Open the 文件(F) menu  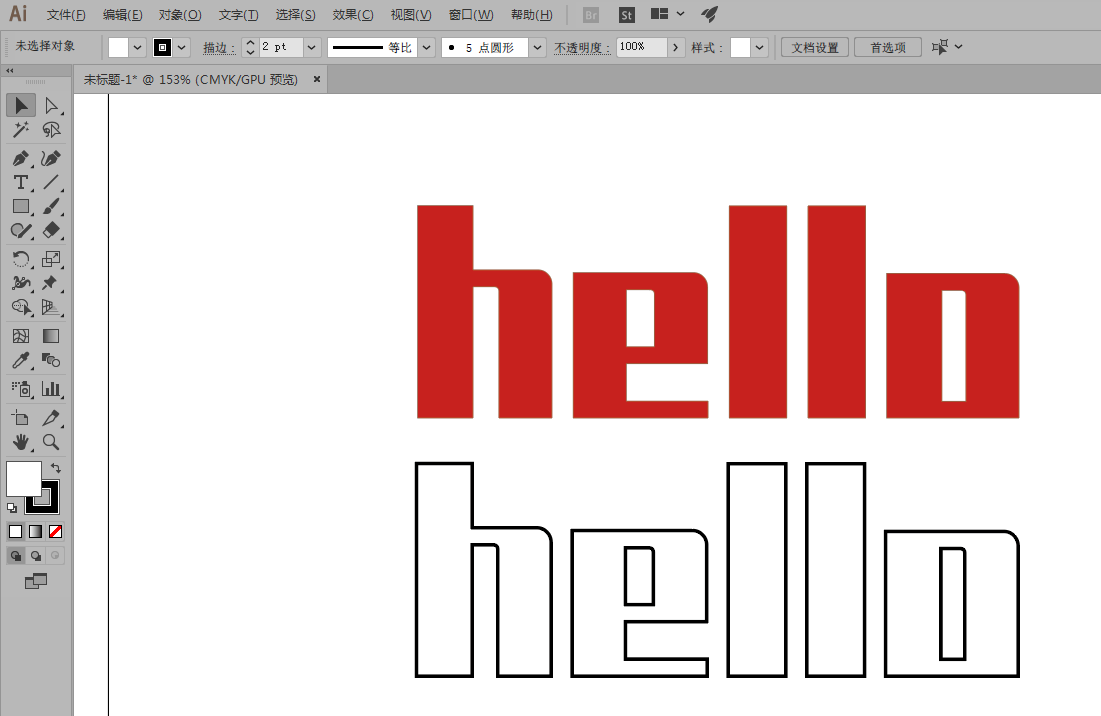[66, 15]
